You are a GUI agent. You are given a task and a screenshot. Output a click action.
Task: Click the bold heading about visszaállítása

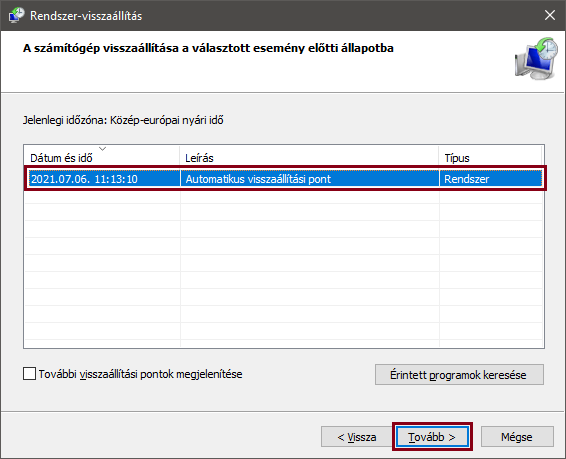click(x=208, y=48)
